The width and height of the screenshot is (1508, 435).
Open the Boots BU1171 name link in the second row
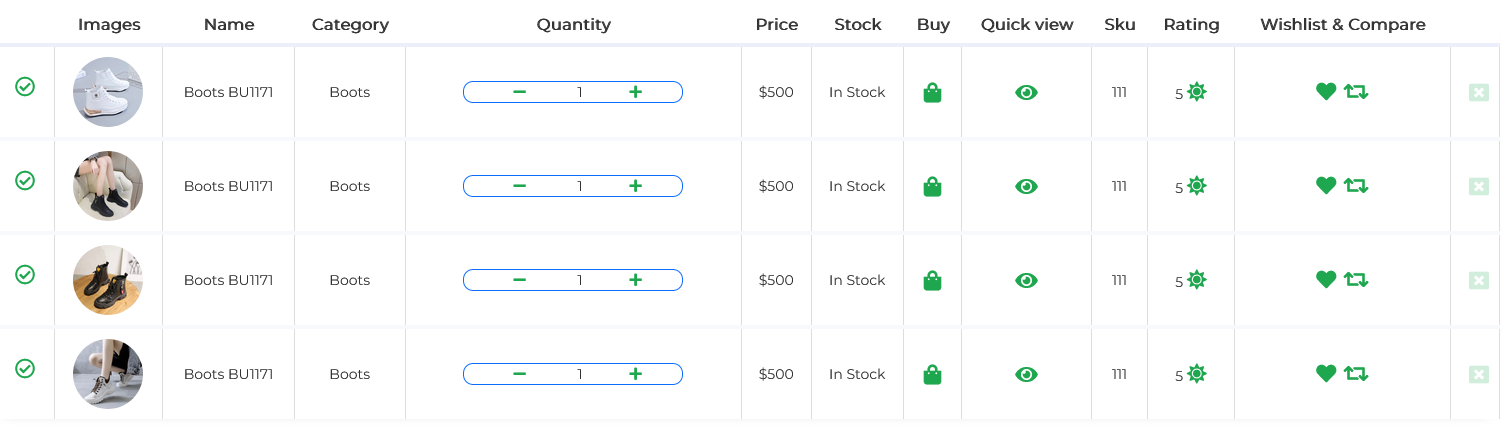tap(228, 186)
